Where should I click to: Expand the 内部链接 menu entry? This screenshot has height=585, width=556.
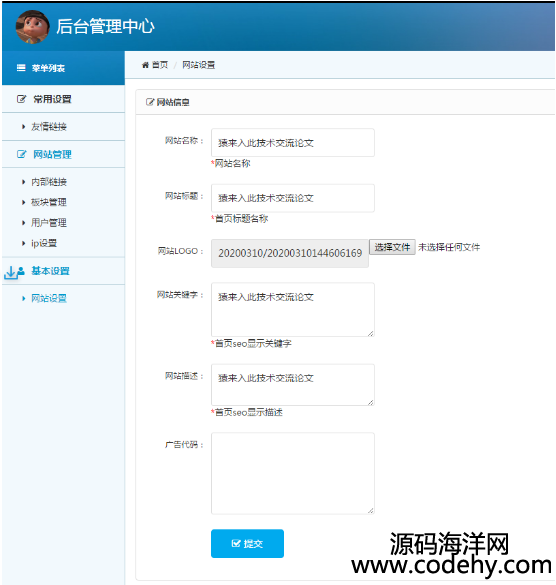click(x=49, y=182)
